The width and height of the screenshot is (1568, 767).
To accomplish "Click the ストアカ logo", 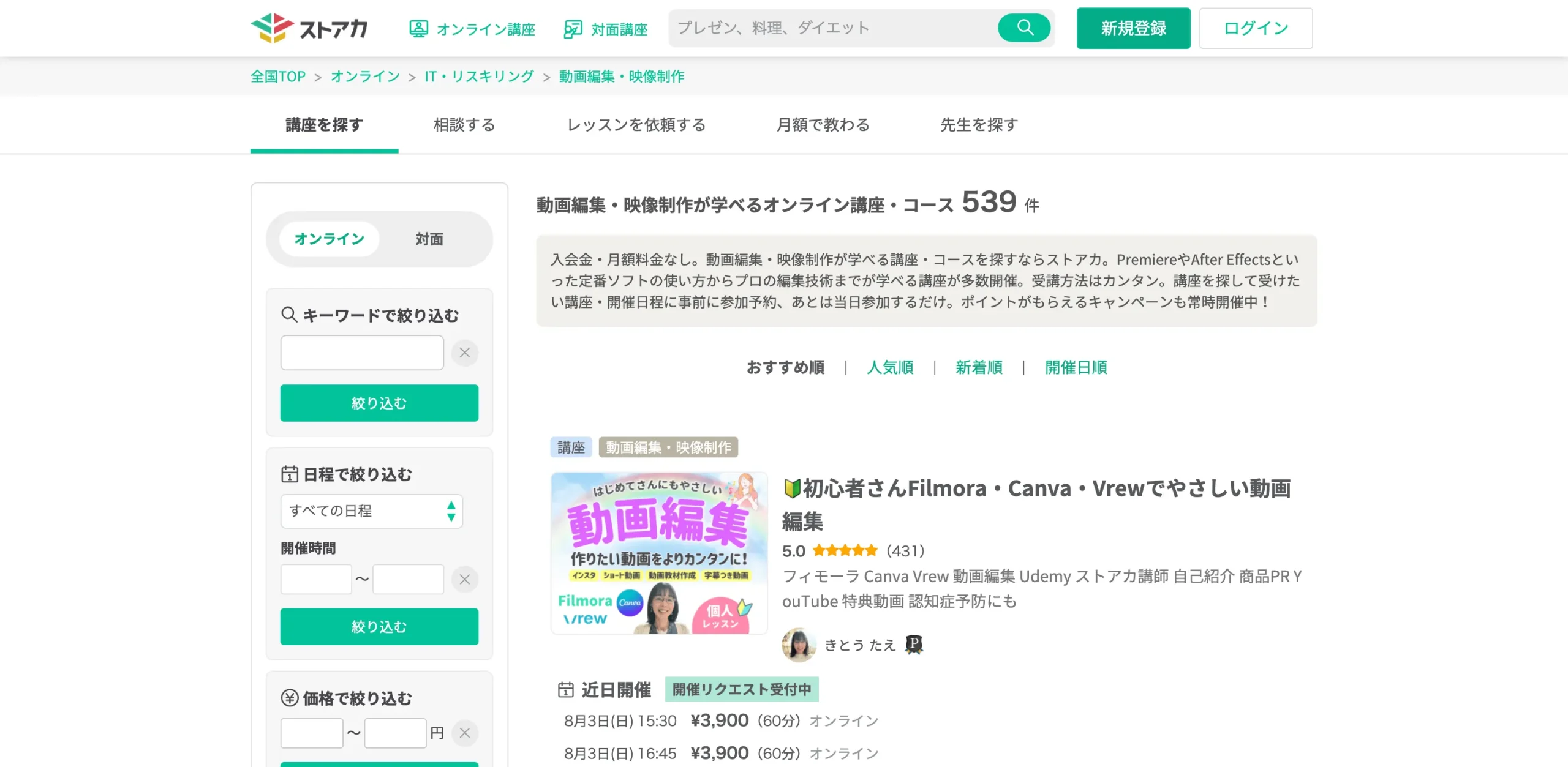I will coord(309,28).
